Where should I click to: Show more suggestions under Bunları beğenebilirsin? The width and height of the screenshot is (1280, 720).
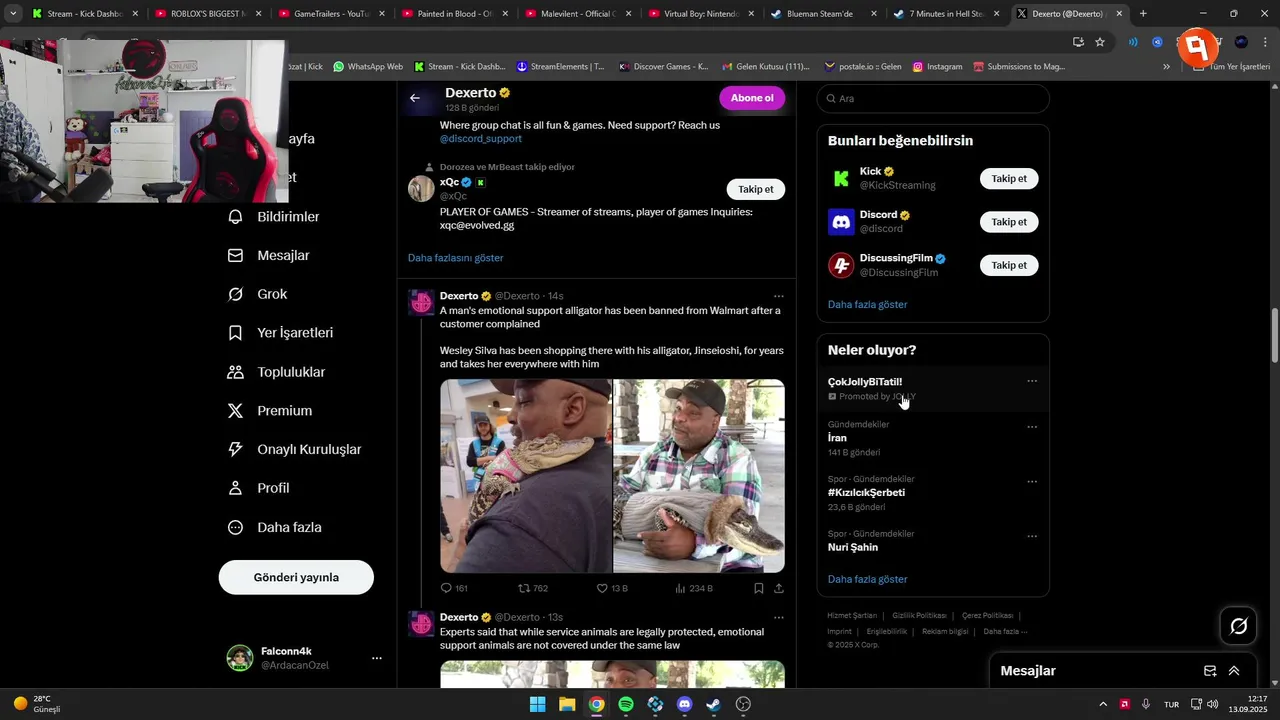(x=867, y=304)
